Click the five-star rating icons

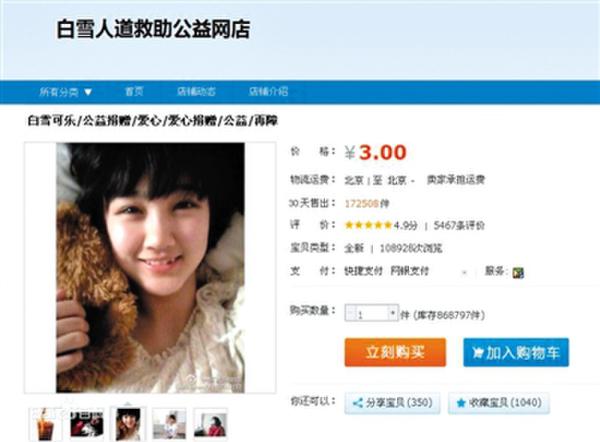(x=368, y=225)
